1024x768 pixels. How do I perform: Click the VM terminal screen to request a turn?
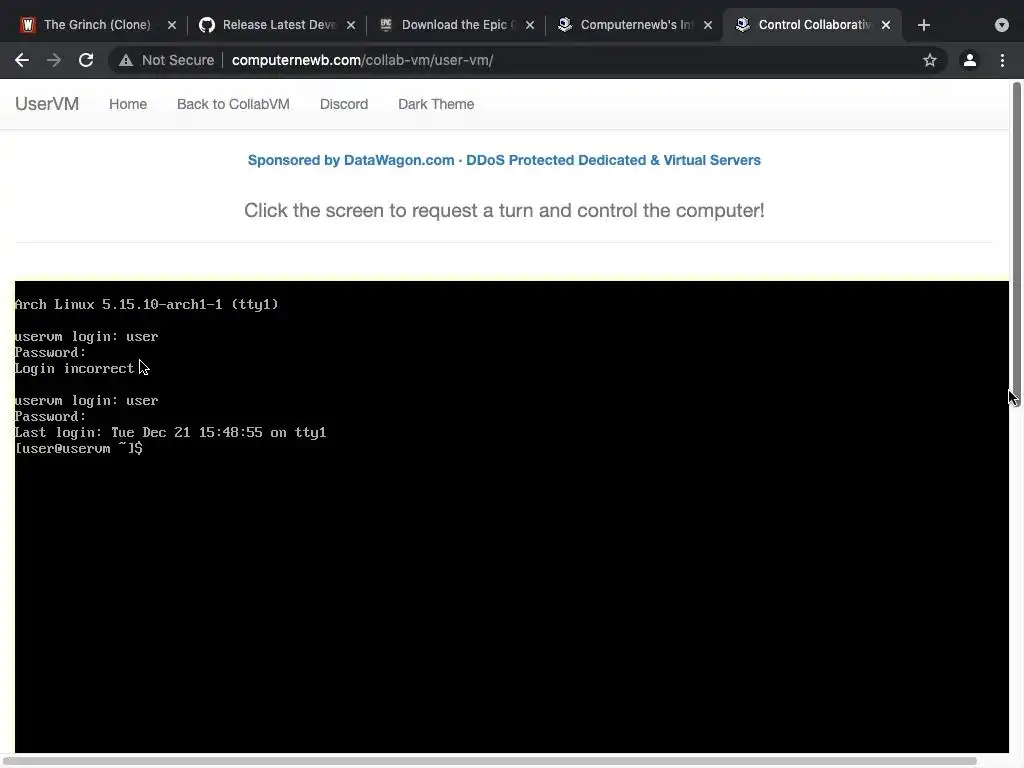point(512,517)
